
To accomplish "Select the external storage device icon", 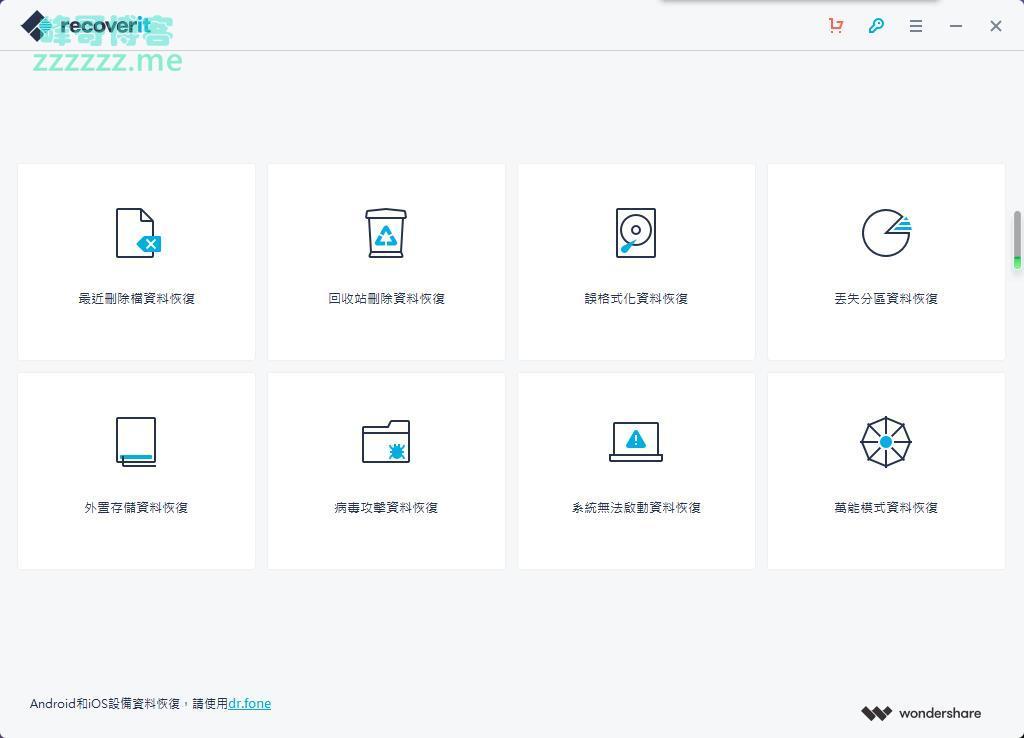I will point(136,442).
